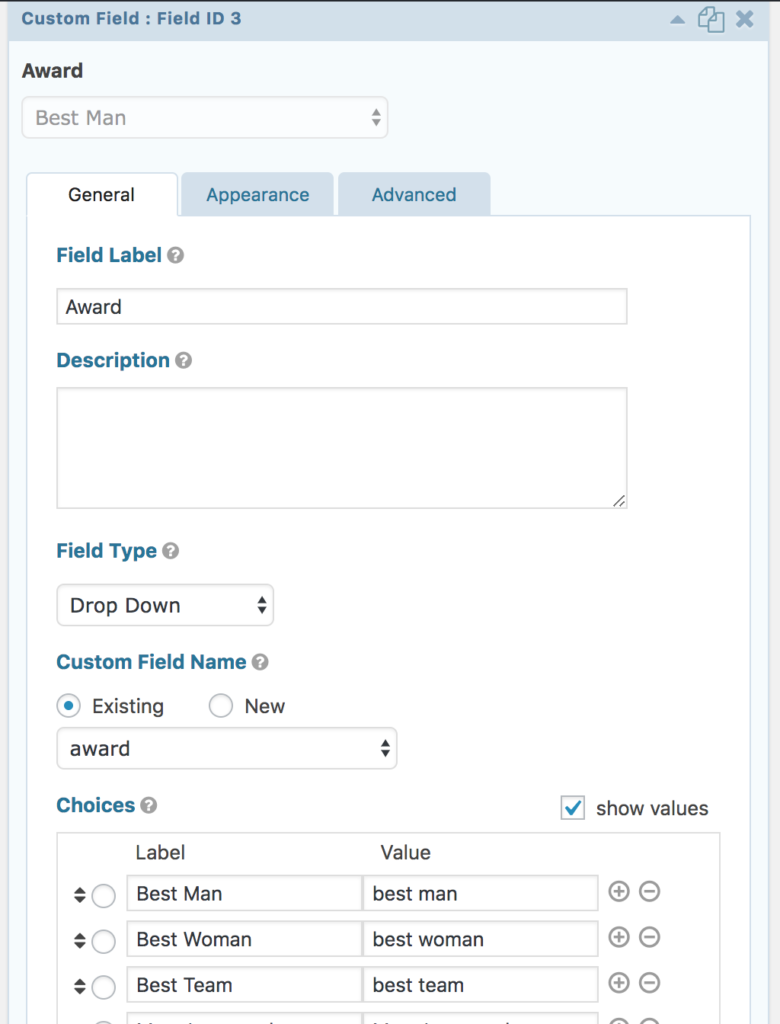Delete the field with the X icon
The width and height of the screenshot is (780, 1024).
[x=745, y=18]
